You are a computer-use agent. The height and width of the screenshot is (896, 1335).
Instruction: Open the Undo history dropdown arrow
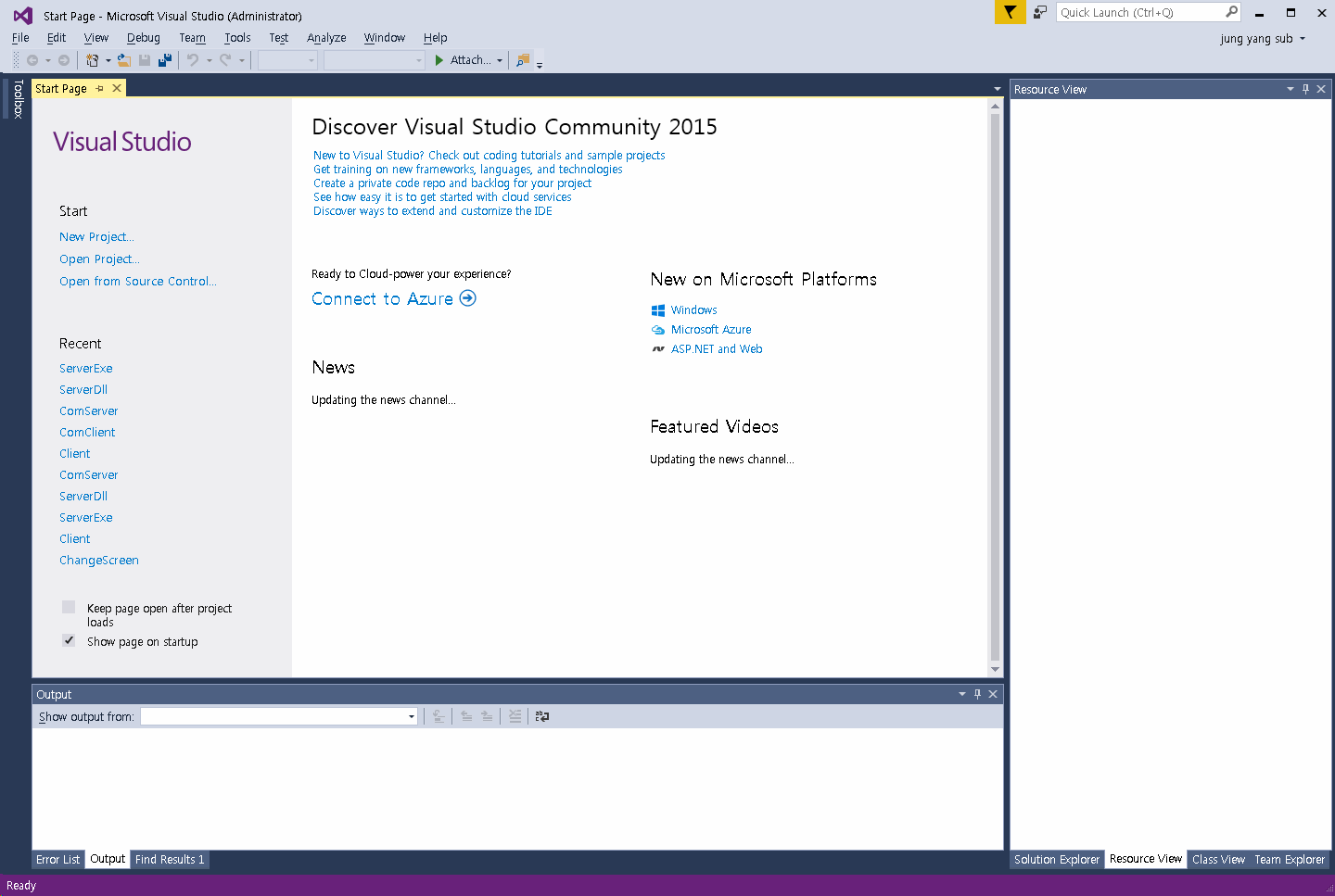pos(210,61)
